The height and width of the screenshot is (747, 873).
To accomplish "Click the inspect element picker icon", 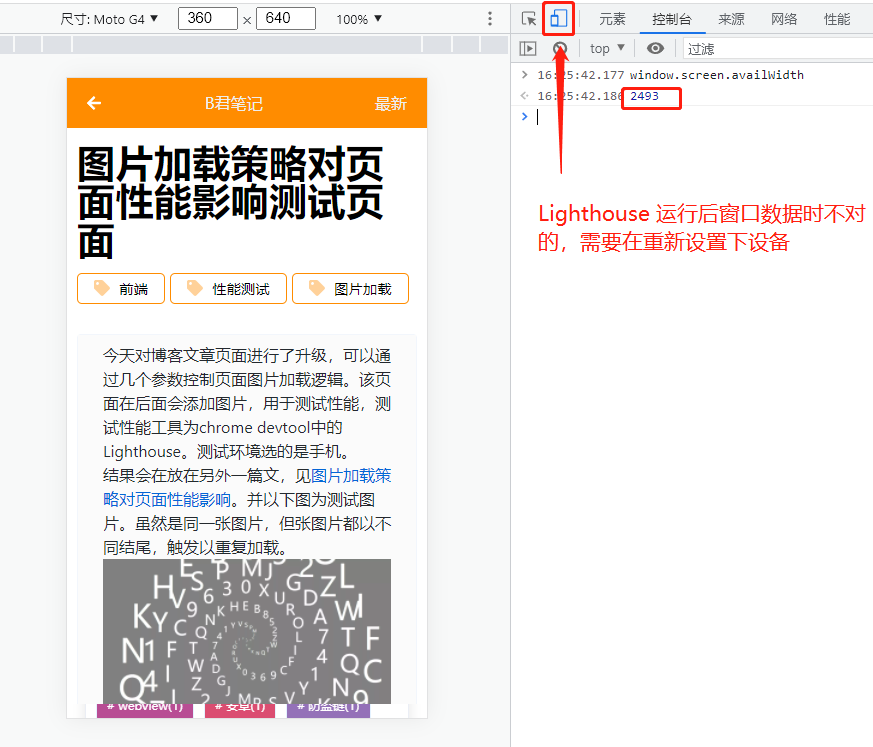I will point(529,19).
